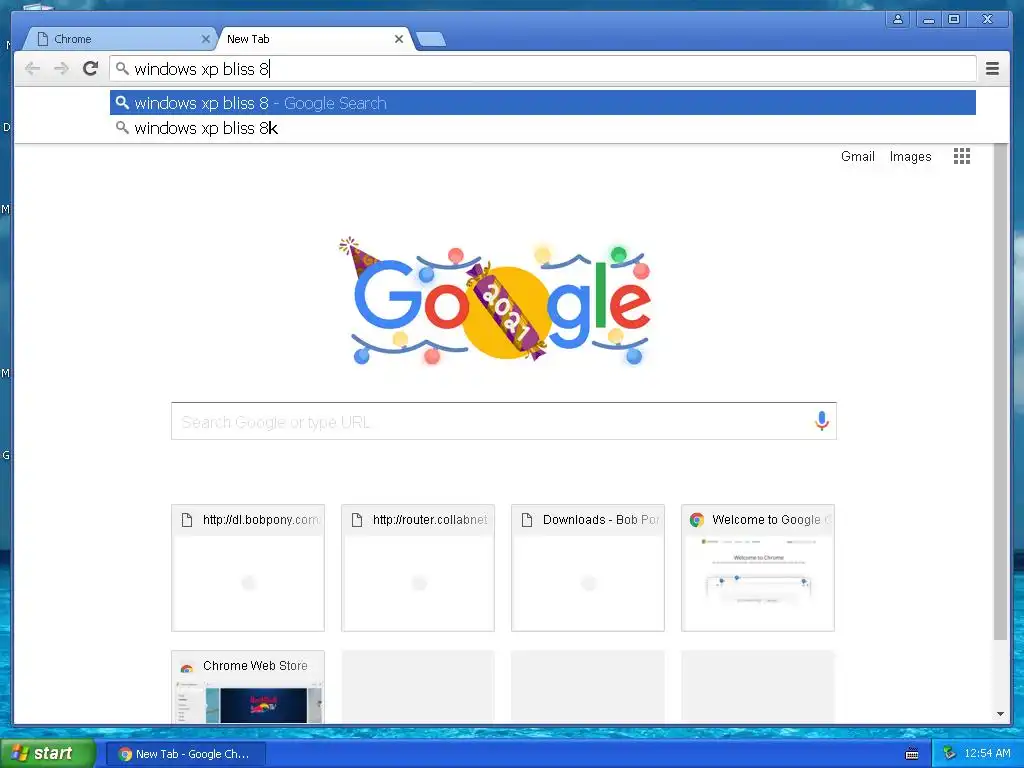The height and width of the screenshot is (768, 1024).
Task: Close the Chrome tab
Action: (x=206, y=39)
